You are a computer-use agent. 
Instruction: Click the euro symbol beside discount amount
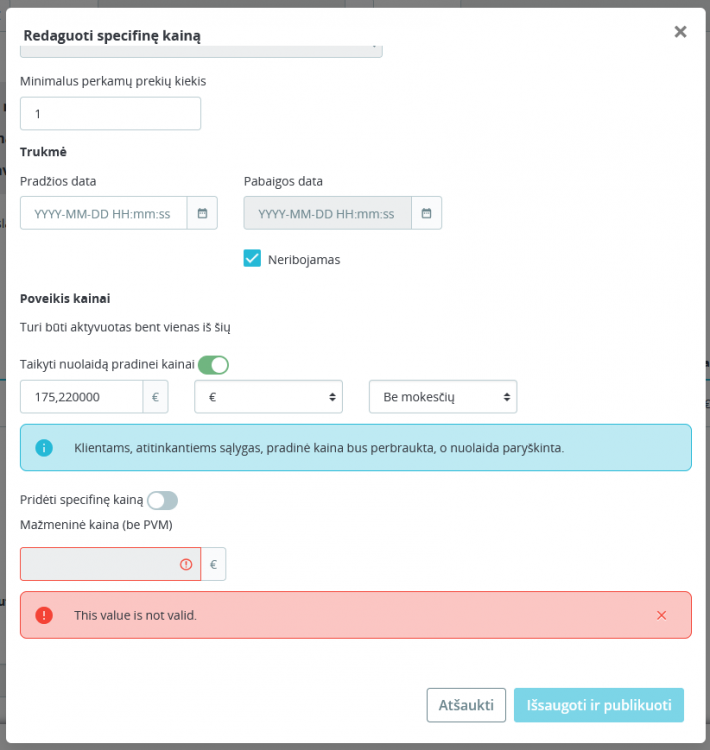[x=155, y=397]
